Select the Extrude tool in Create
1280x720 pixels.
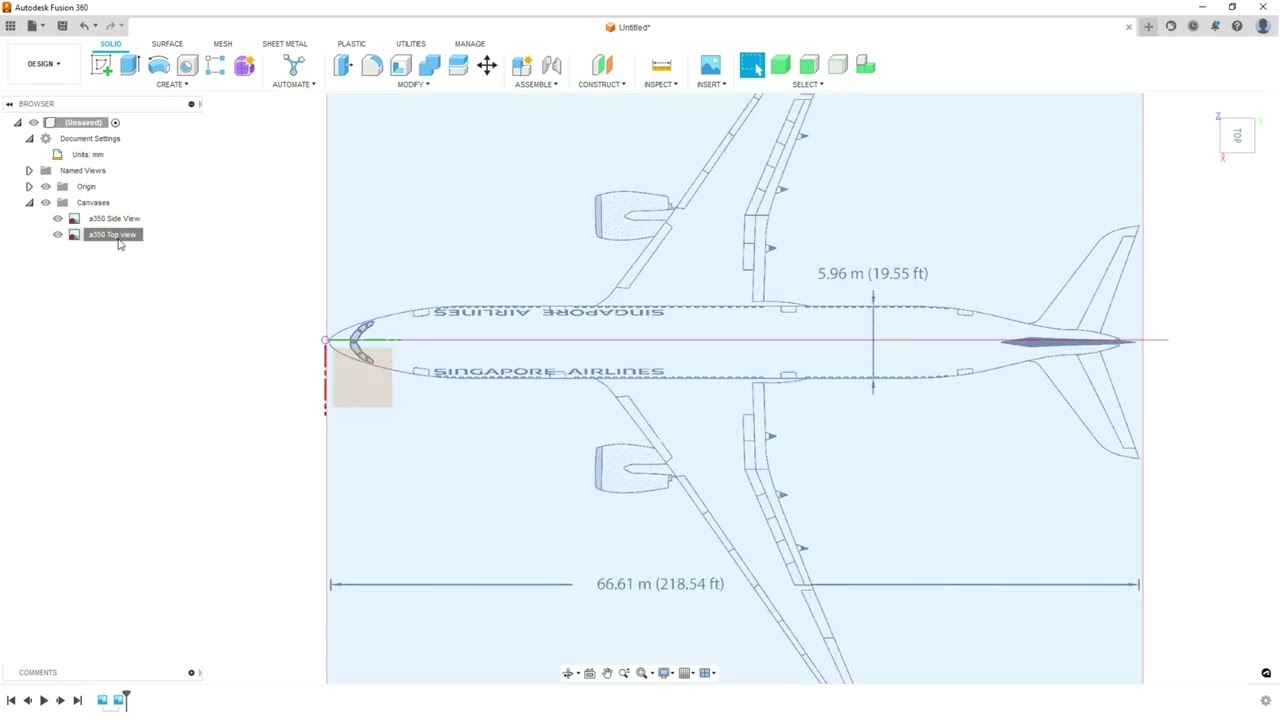coord(129,65)
